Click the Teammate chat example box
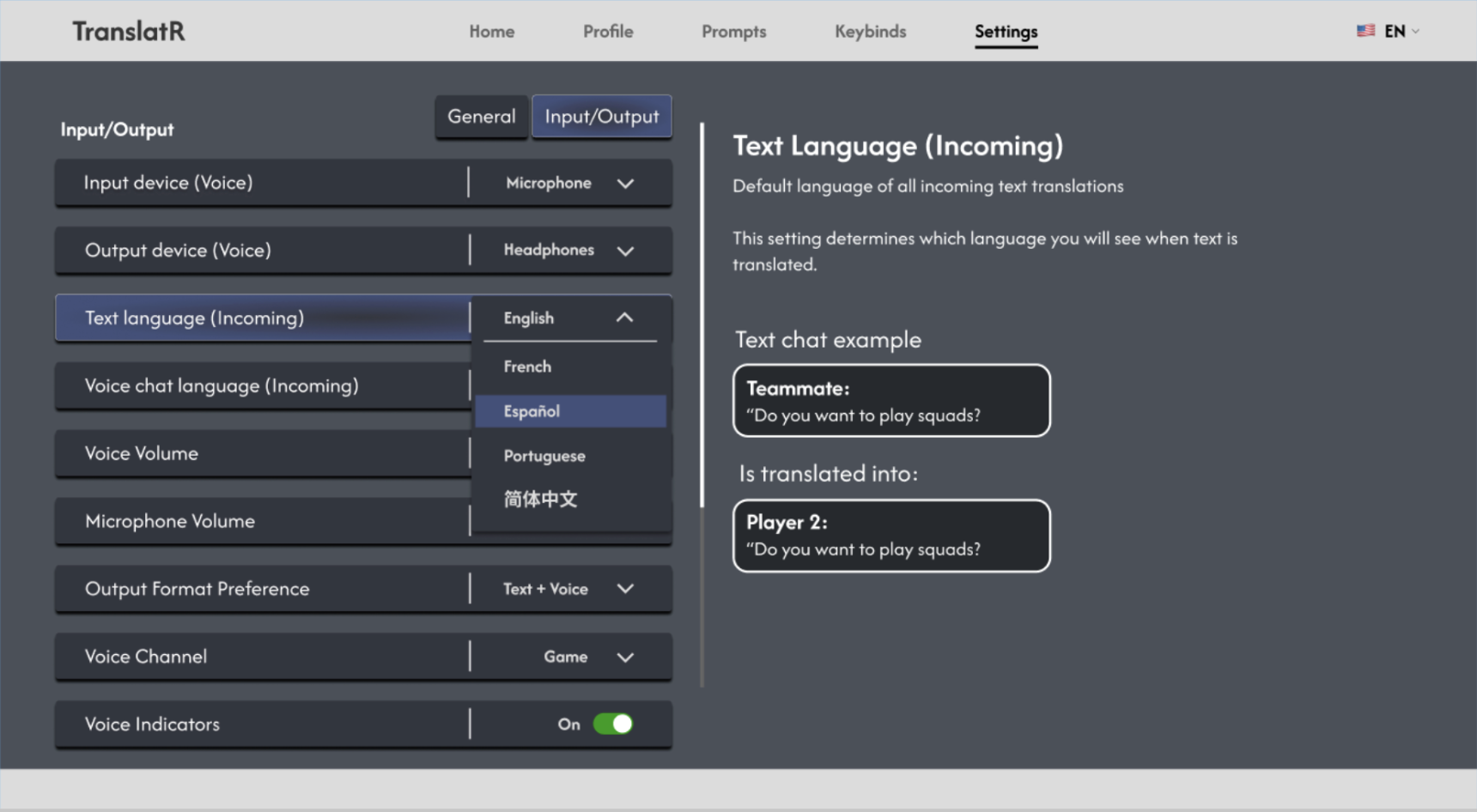The image size is (1477, 812). coord(891,401)
